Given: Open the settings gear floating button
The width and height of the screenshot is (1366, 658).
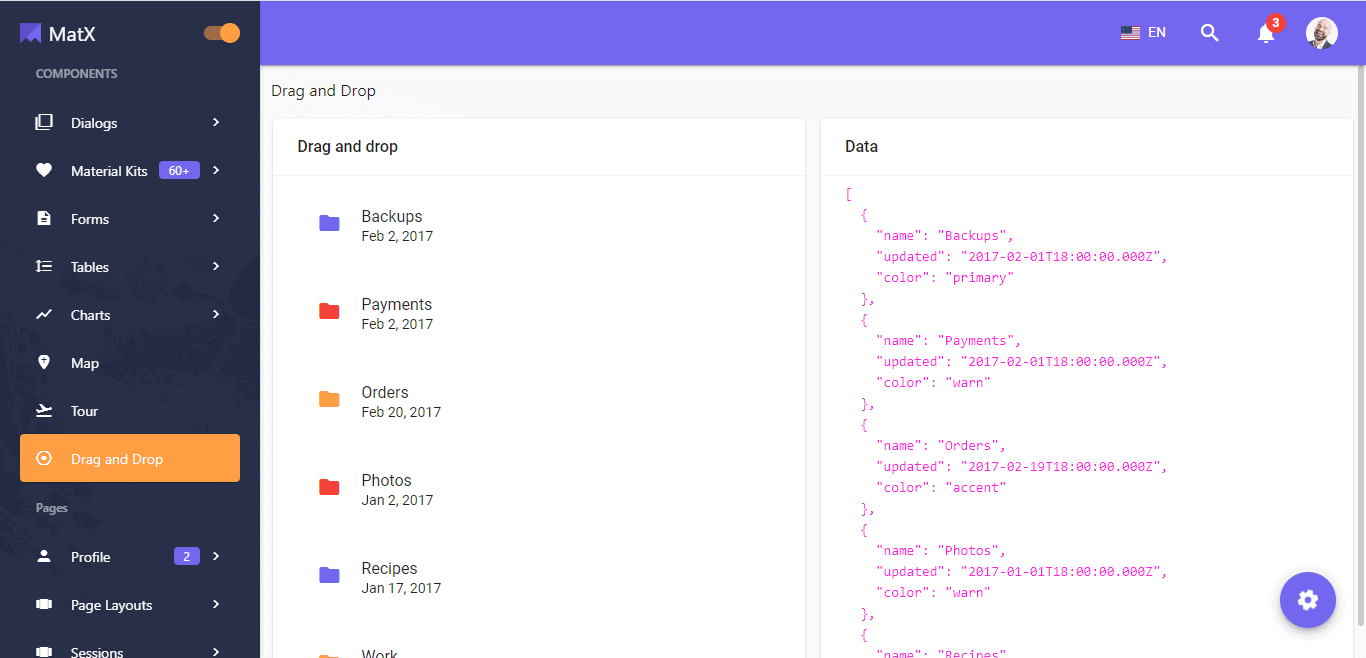Looking at the screenshot, I should click(1307, 600).
